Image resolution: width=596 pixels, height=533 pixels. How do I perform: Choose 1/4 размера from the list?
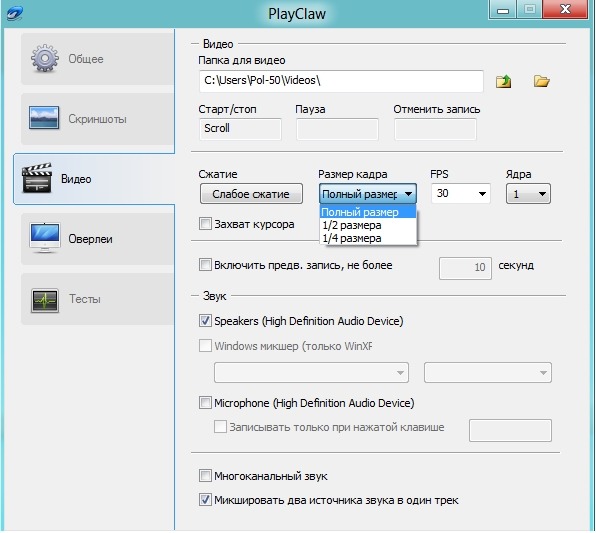(368, 238)
